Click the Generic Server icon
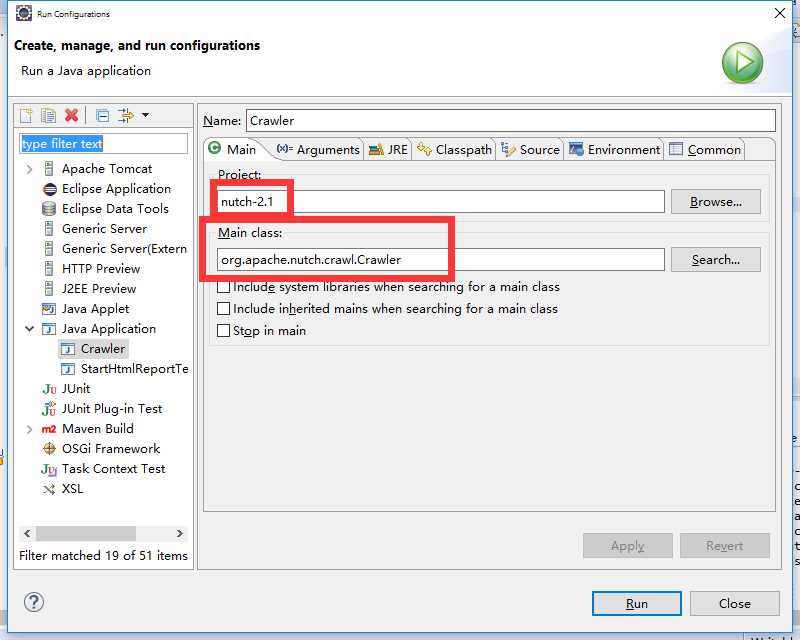 49,229
